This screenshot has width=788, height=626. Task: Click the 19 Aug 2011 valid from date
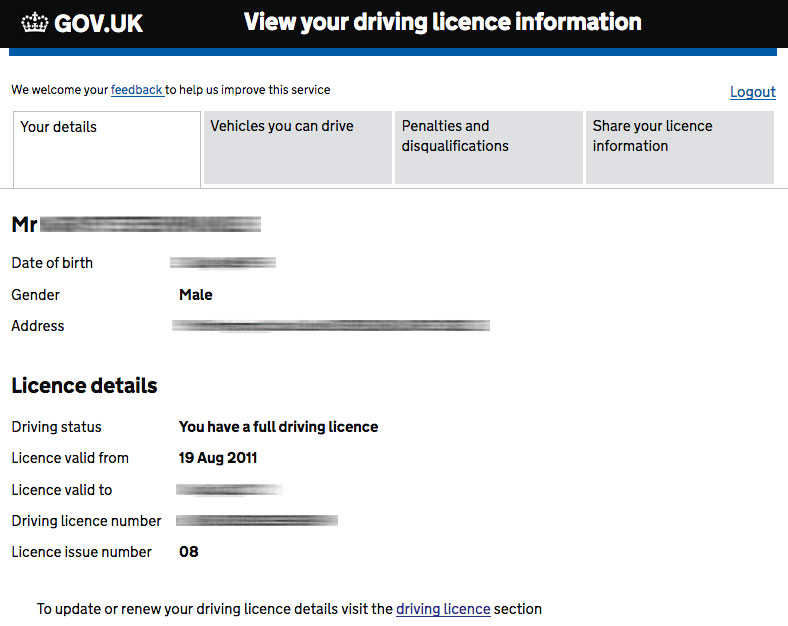218,458
